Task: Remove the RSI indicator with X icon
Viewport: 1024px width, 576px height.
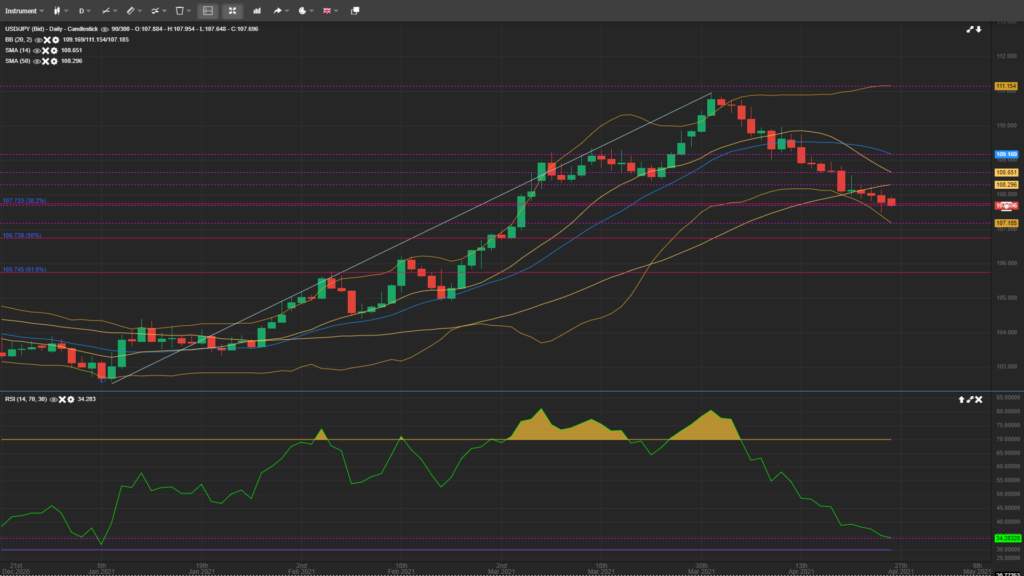Action: (63, 399)
